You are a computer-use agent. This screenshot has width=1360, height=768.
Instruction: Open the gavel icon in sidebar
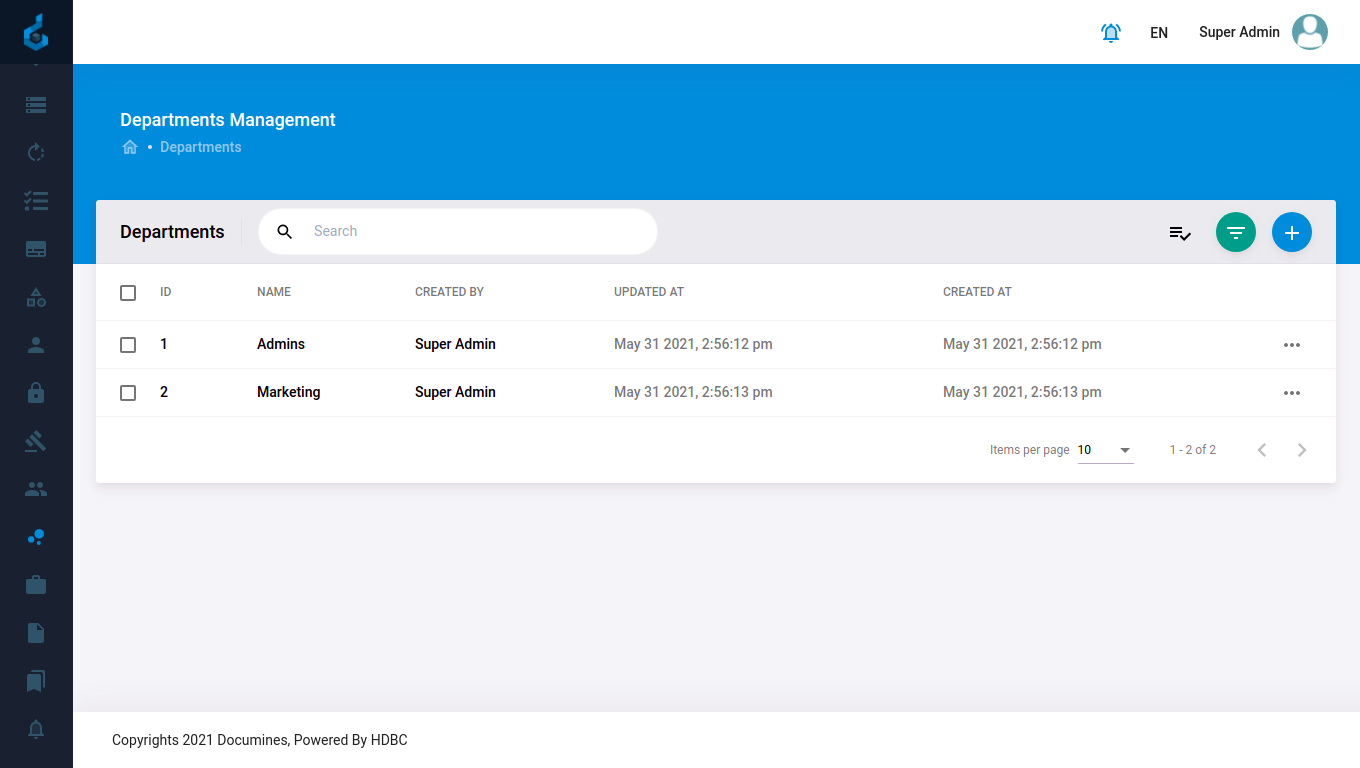click(x=36, y=441)
